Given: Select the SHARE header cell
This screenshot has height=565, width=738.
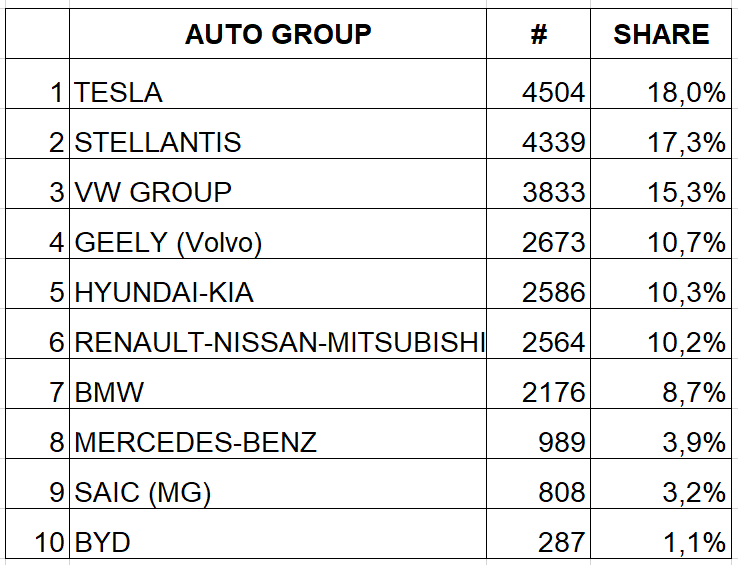Looking at the screenshot, I should [x=661, y=34].
